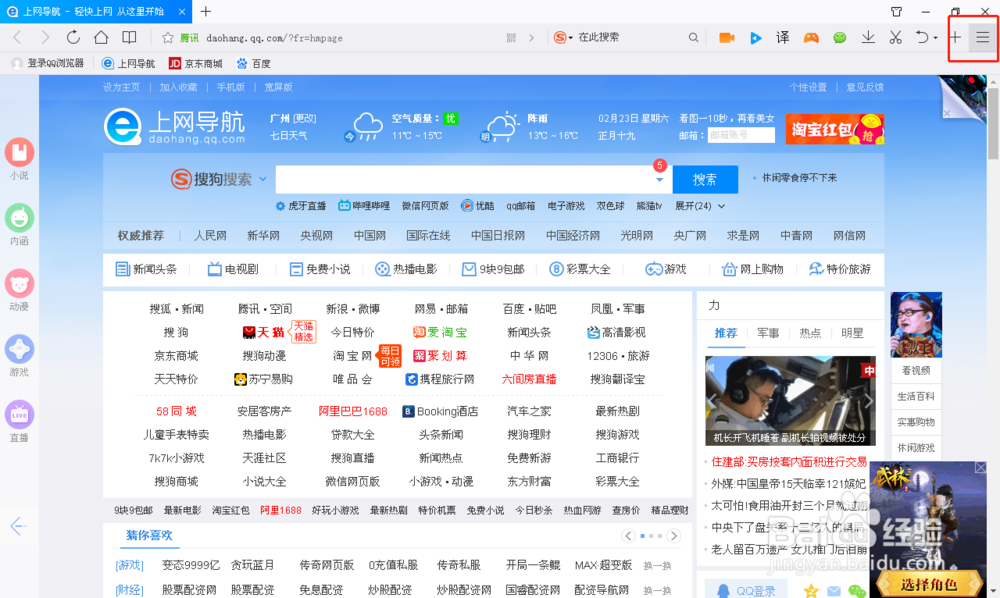
Task: Click the QQ登录 button
Action: [746, 591]
